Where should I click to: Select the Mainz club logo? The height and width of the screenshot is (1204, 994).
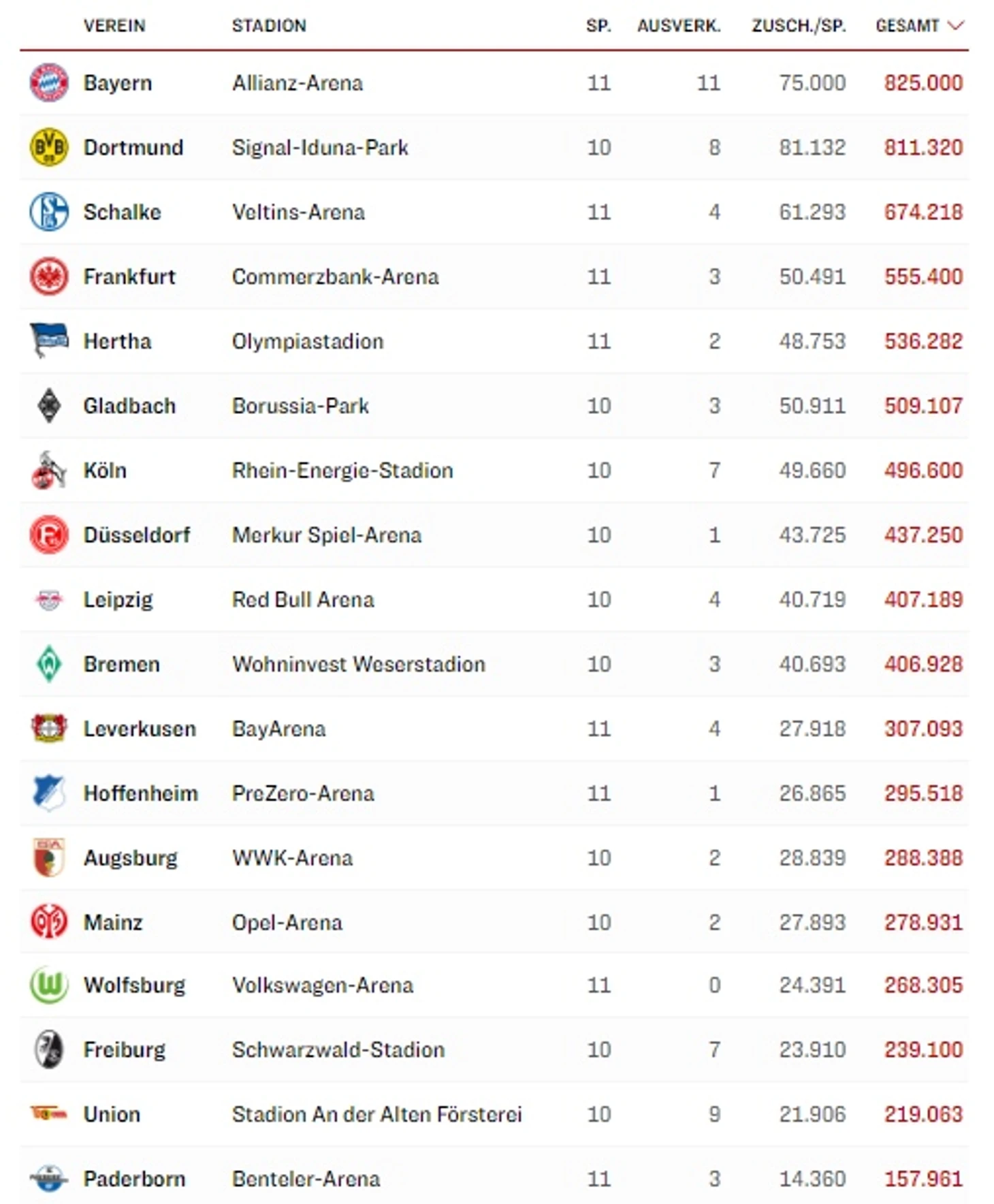pos(49,922)
